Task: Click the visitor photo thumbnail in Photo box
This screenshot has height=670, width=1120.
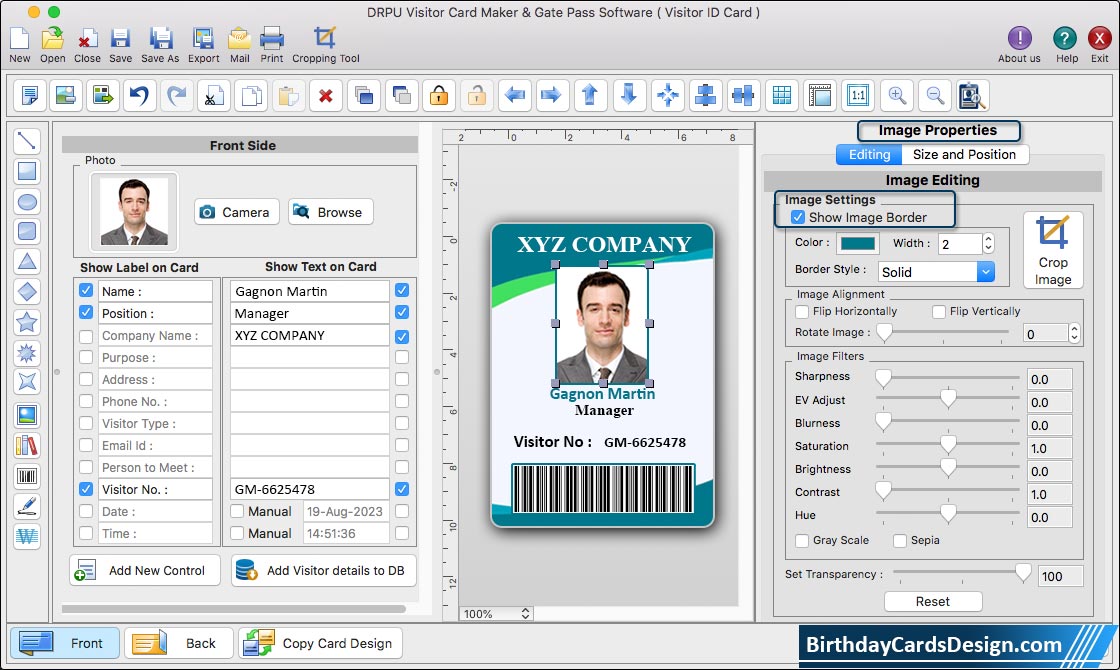Action: (x=134, y=211)
